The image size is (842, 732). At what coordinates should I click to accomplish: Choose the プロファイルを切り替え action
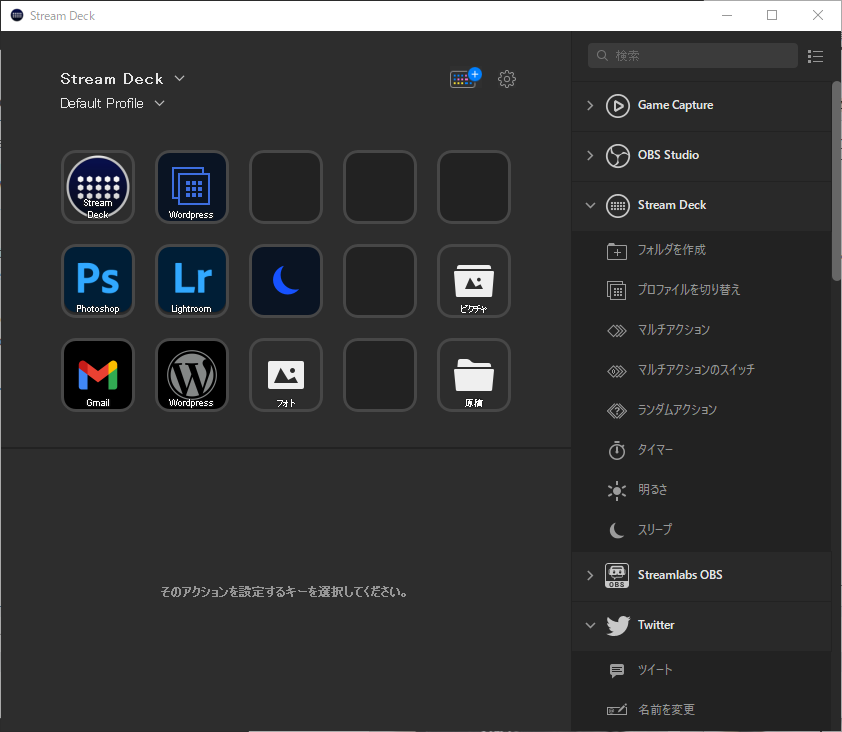701,290
